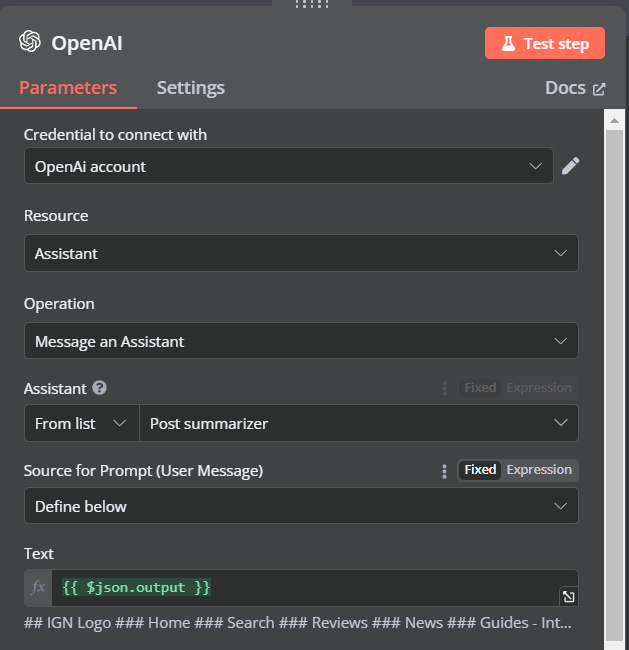Grab the panel drag handle at top
Screen dimensions: 629x650
[312, 4]
